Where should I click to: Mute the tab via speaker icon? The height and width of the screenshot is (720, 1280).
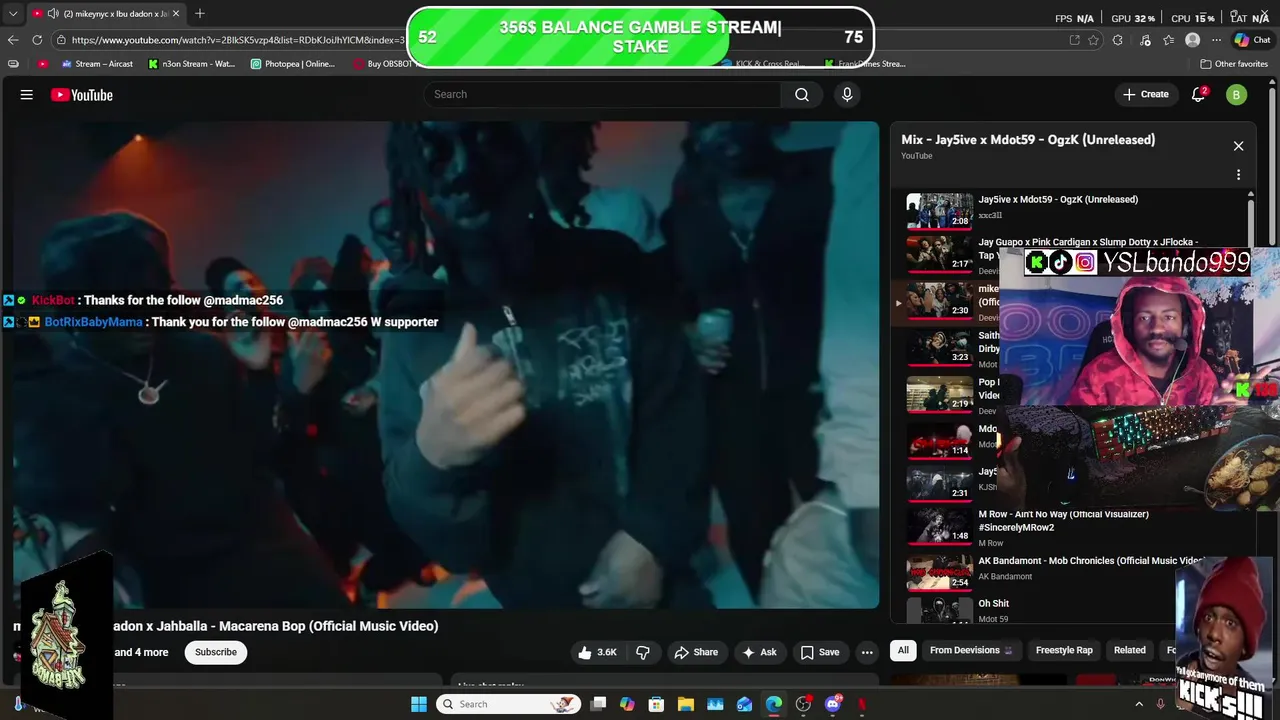[x=52, y=14]
